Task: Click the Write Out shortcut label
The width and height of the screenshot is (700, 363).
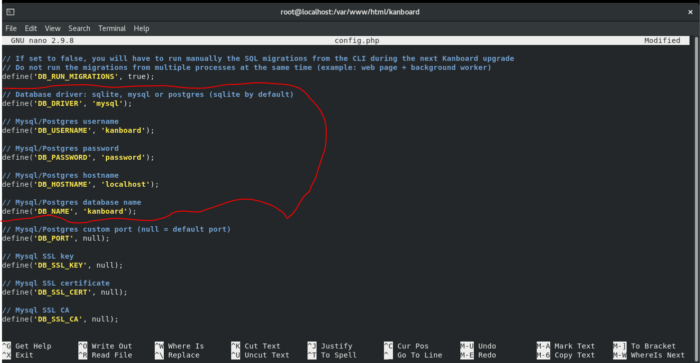Action: pyautogui.click(x=112, y=346)
